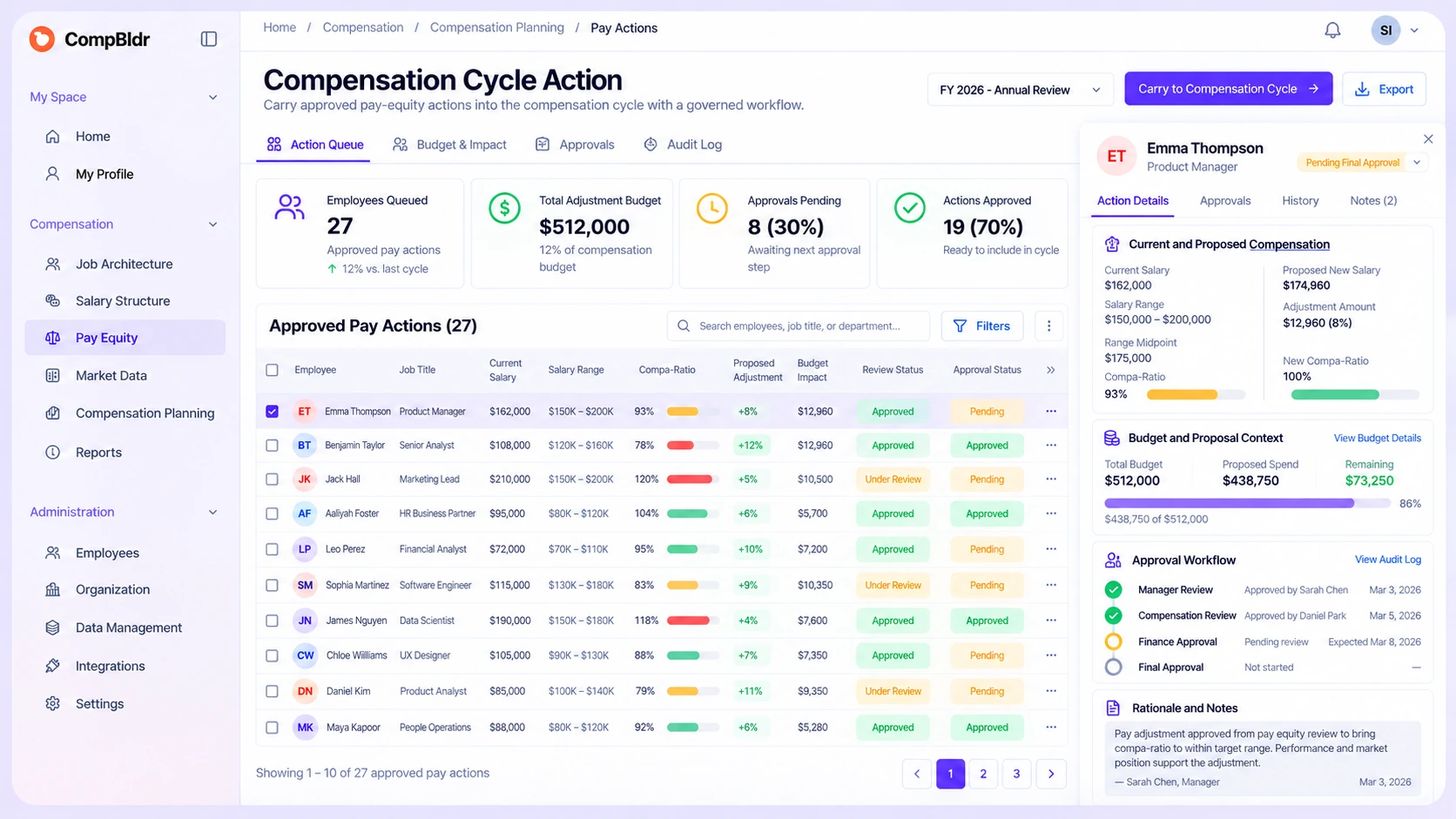This screenshot has height=819, width=1456.
Task: Open row actions for Benjamin Taylor
Action: pyautogui.click(x=1051, y=445)
